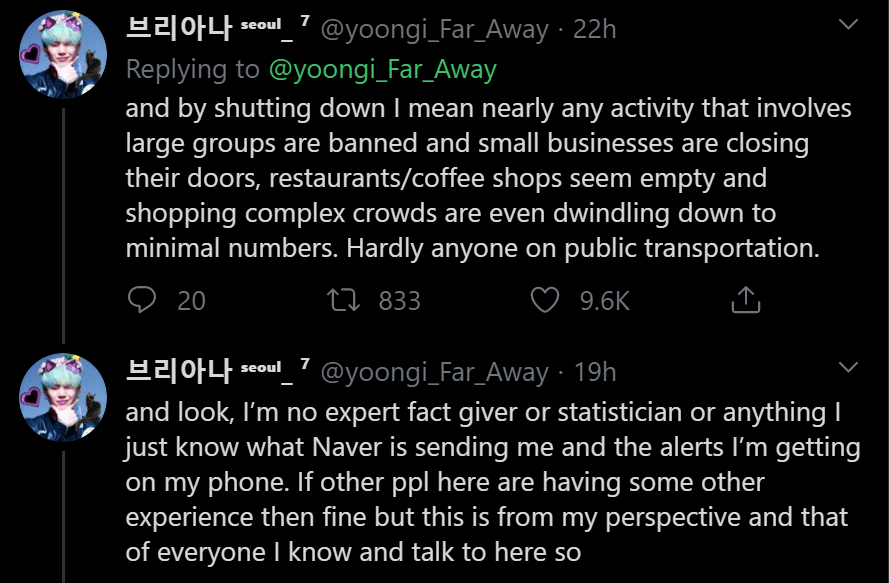Click the reply icon on the first tweet

[x=142, y=300]
